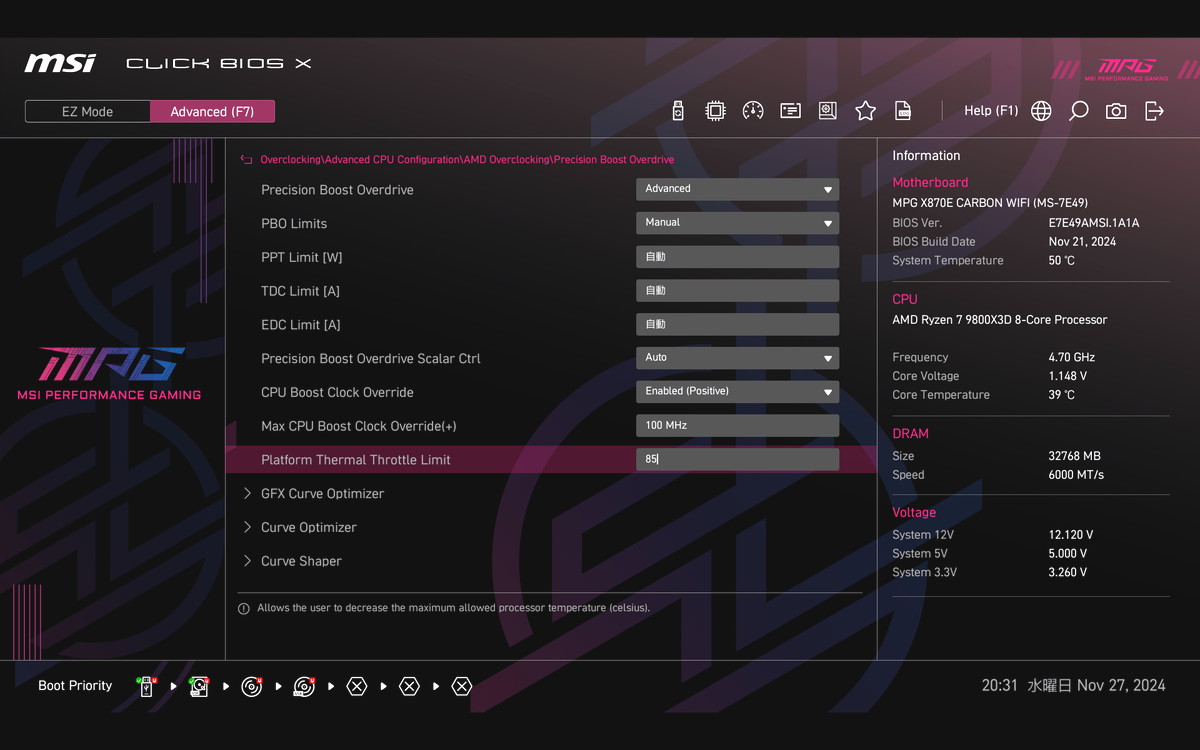Click the clock time "20:31"
This screenshot has width=1200, height=750.
[x=999, y=686]
